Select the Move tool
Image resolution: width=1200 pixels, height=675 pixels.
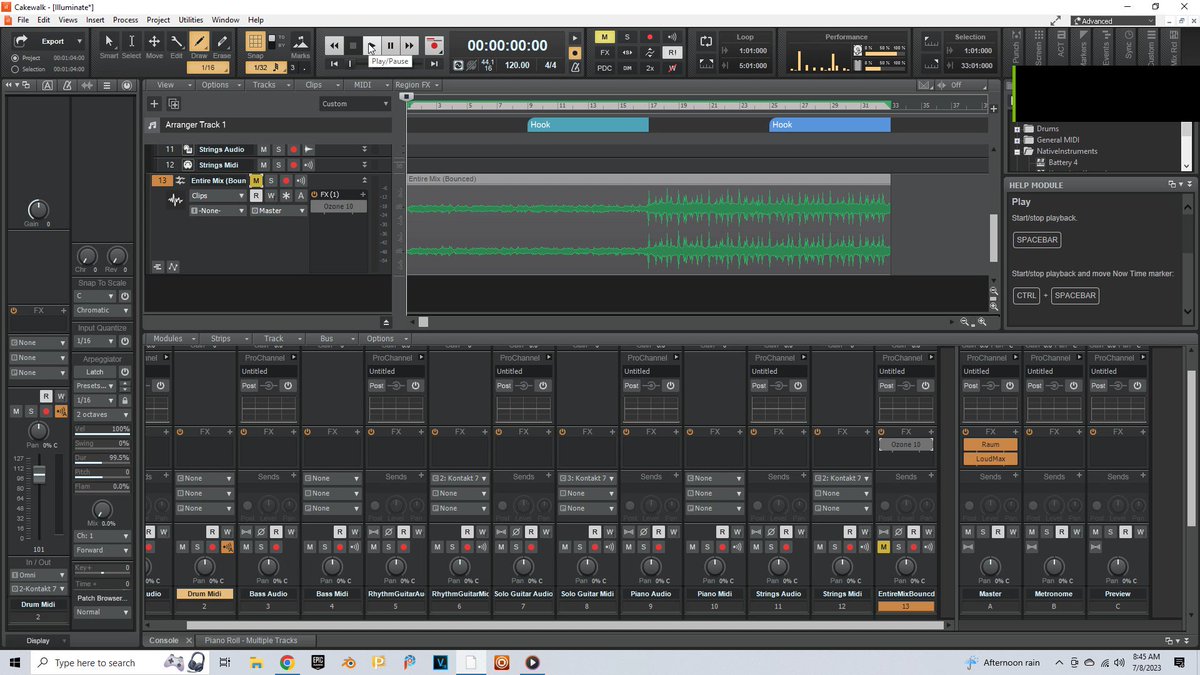[154, 46]
